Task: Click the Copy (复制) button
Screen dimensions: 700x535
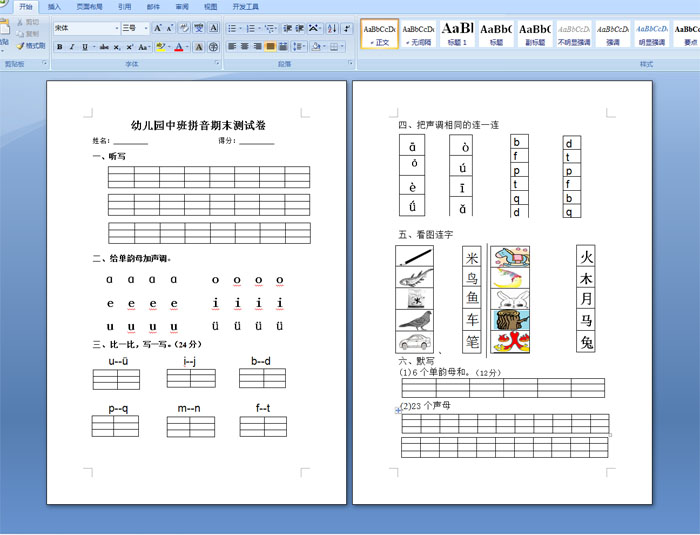Action: point(28,34)
